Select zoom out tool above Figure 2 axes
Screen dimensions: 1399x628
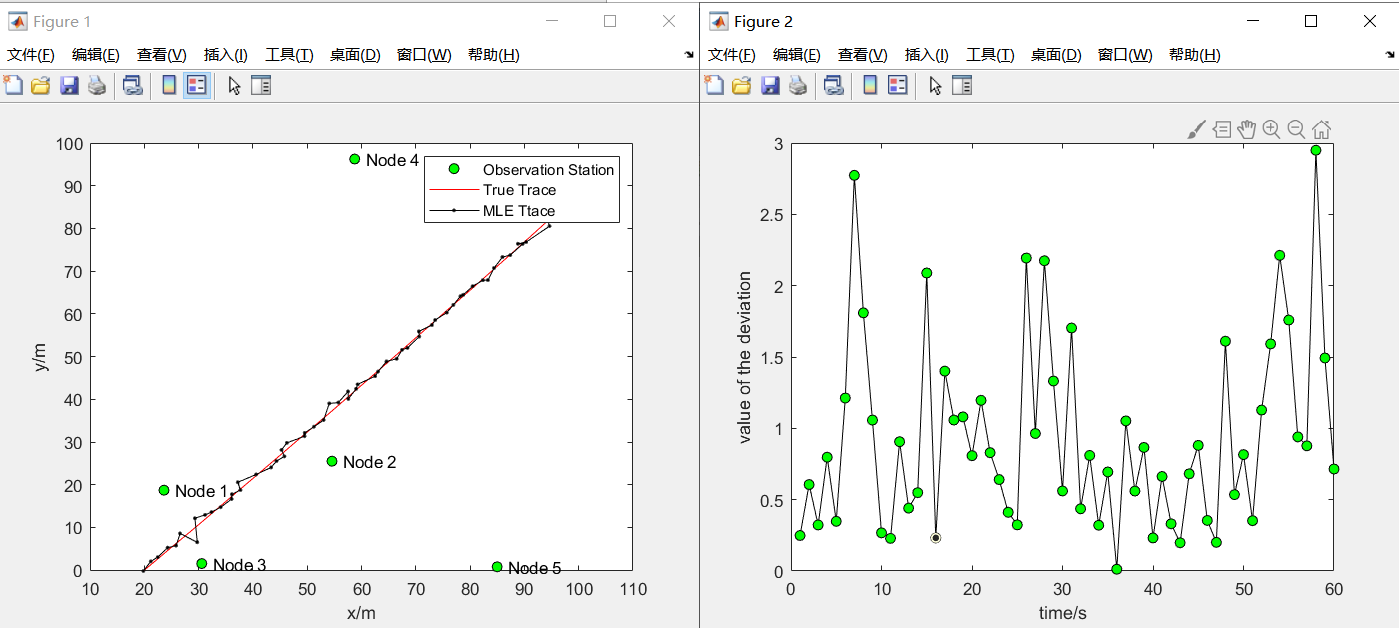coord(1296,129)
